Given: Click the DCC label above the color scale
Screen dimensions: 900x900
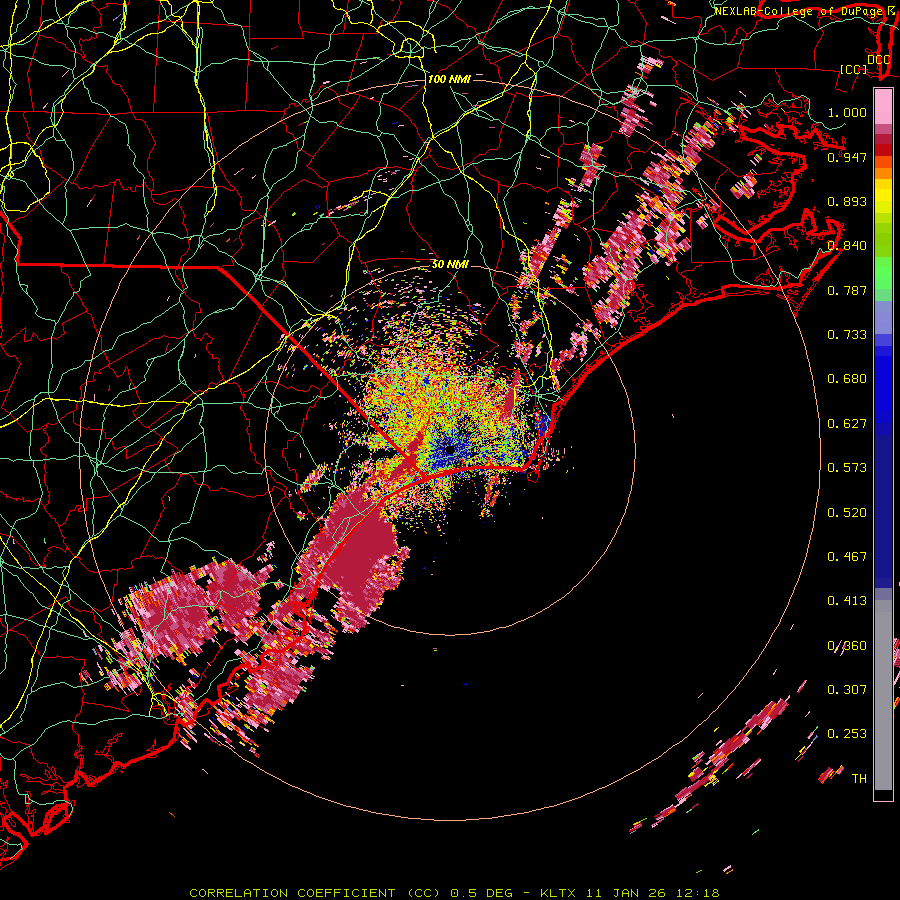Looking at the screenshot, I should [x=879, y=60].
